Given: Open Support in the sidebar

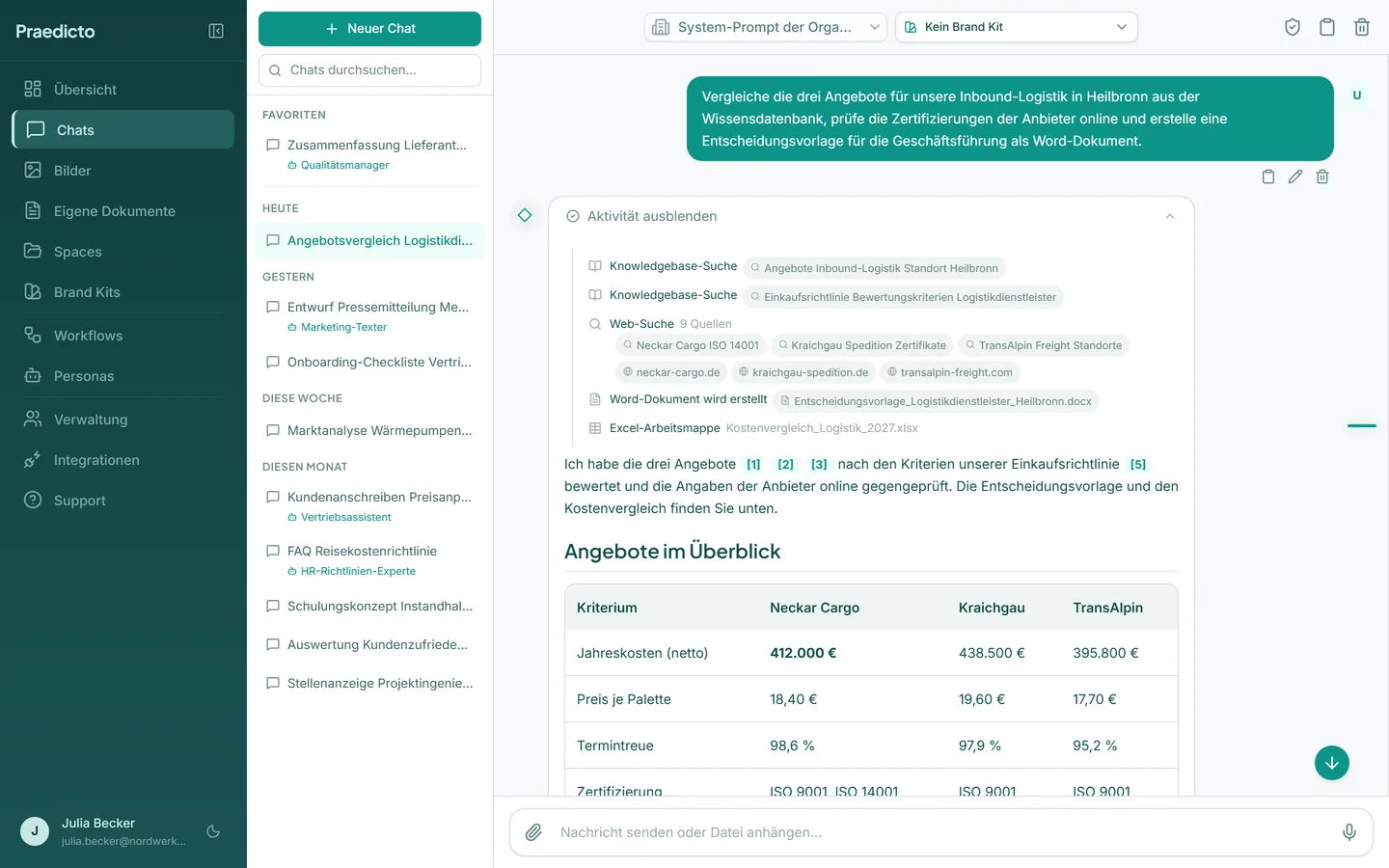Looking at the screenshot, I should tap(123, 501).
